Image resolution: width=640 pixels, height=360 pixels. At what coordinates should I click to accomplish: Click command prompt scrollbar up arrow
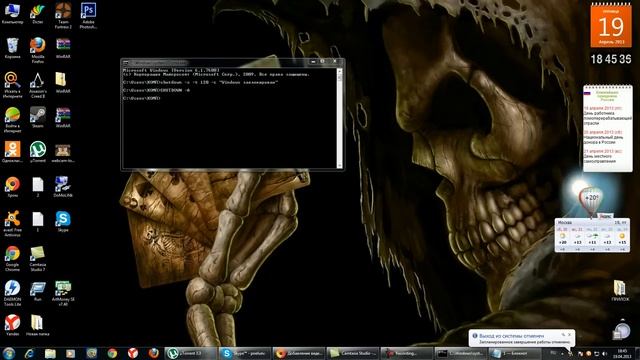click(x=339, y=71)
